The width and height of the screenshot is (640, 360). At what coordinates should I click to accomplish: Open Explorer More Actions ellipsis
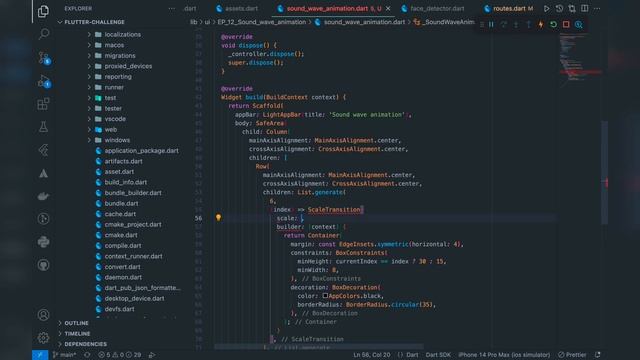click(172, 9)
